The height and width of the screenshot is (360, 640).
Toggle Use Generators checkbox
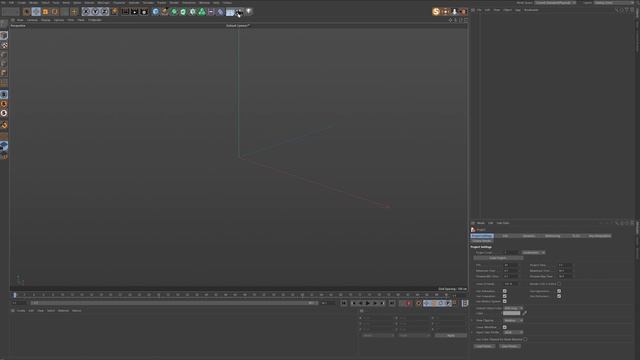pos(559,291)
